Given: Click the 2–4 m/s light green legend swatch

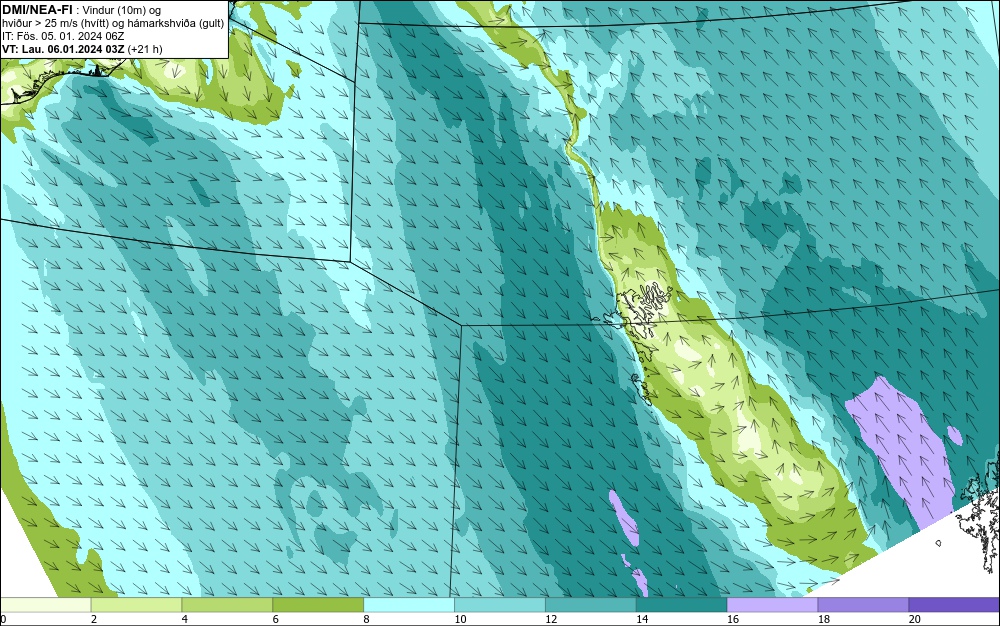Looking at the screenshot, I should click(136, 604).
